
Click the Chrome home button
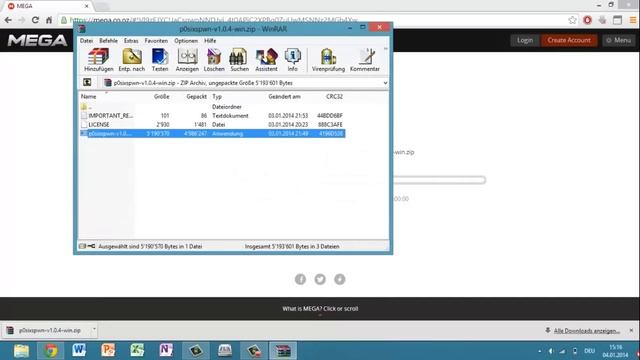pyautogui.click(x=49, y=20)
